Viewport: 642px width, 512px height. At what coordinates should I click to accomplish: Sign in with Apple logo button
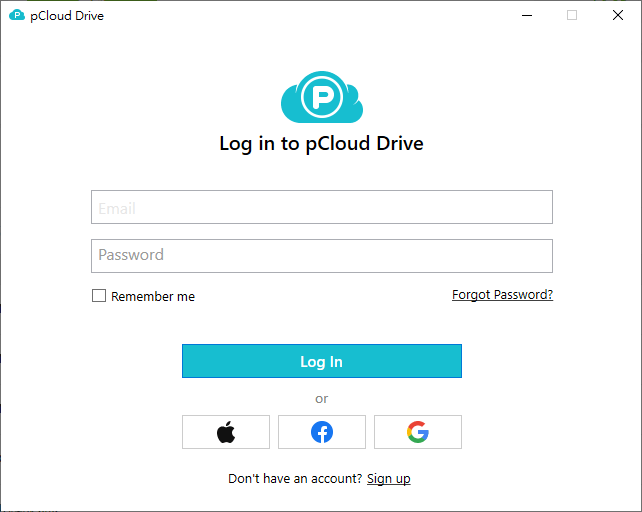(226, 432)
